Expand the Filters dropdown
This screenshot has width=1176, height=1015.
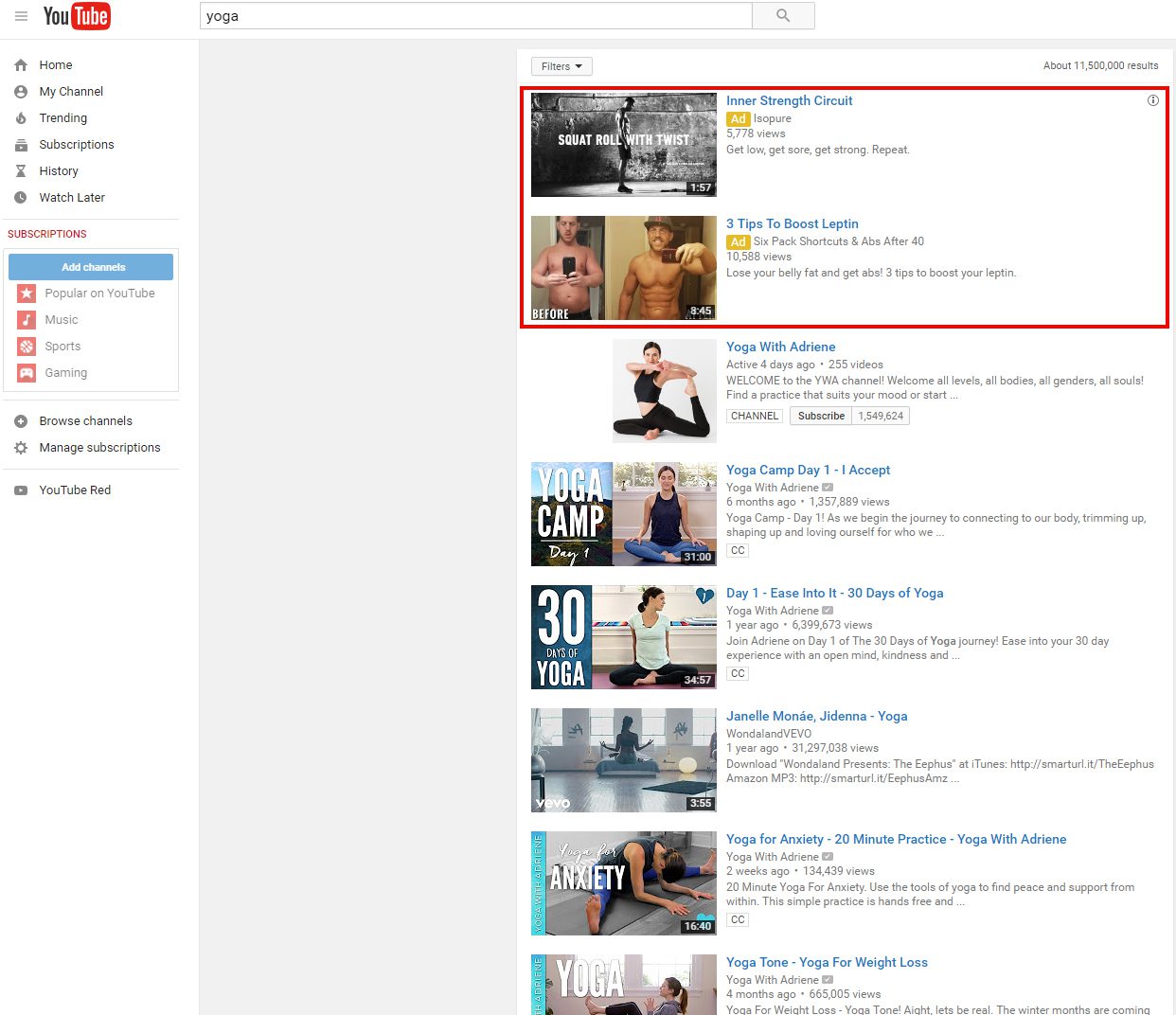[x=561, y=66]
